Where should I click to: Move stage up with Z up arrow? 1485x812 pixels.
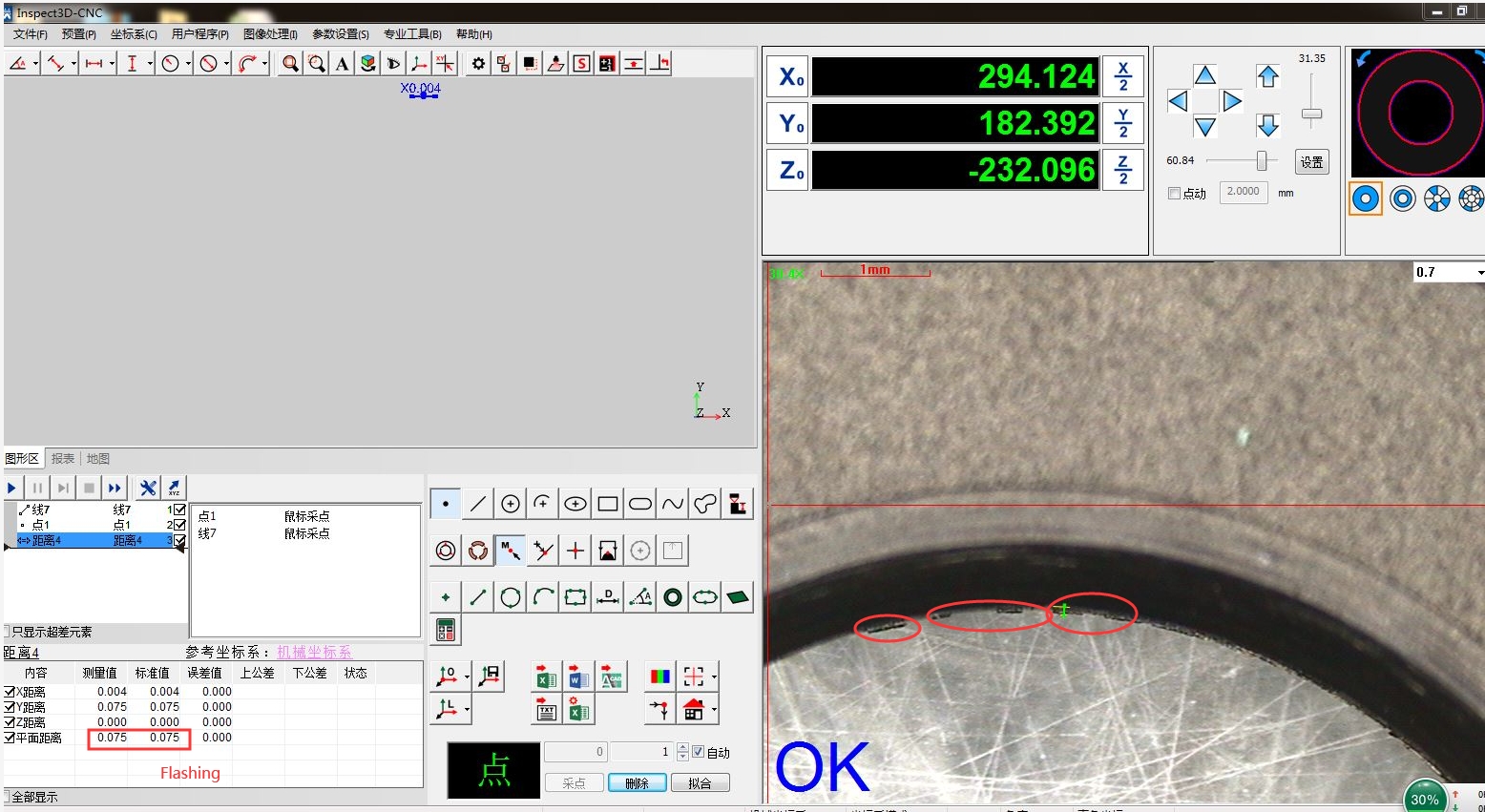(x=1267, y=77)
